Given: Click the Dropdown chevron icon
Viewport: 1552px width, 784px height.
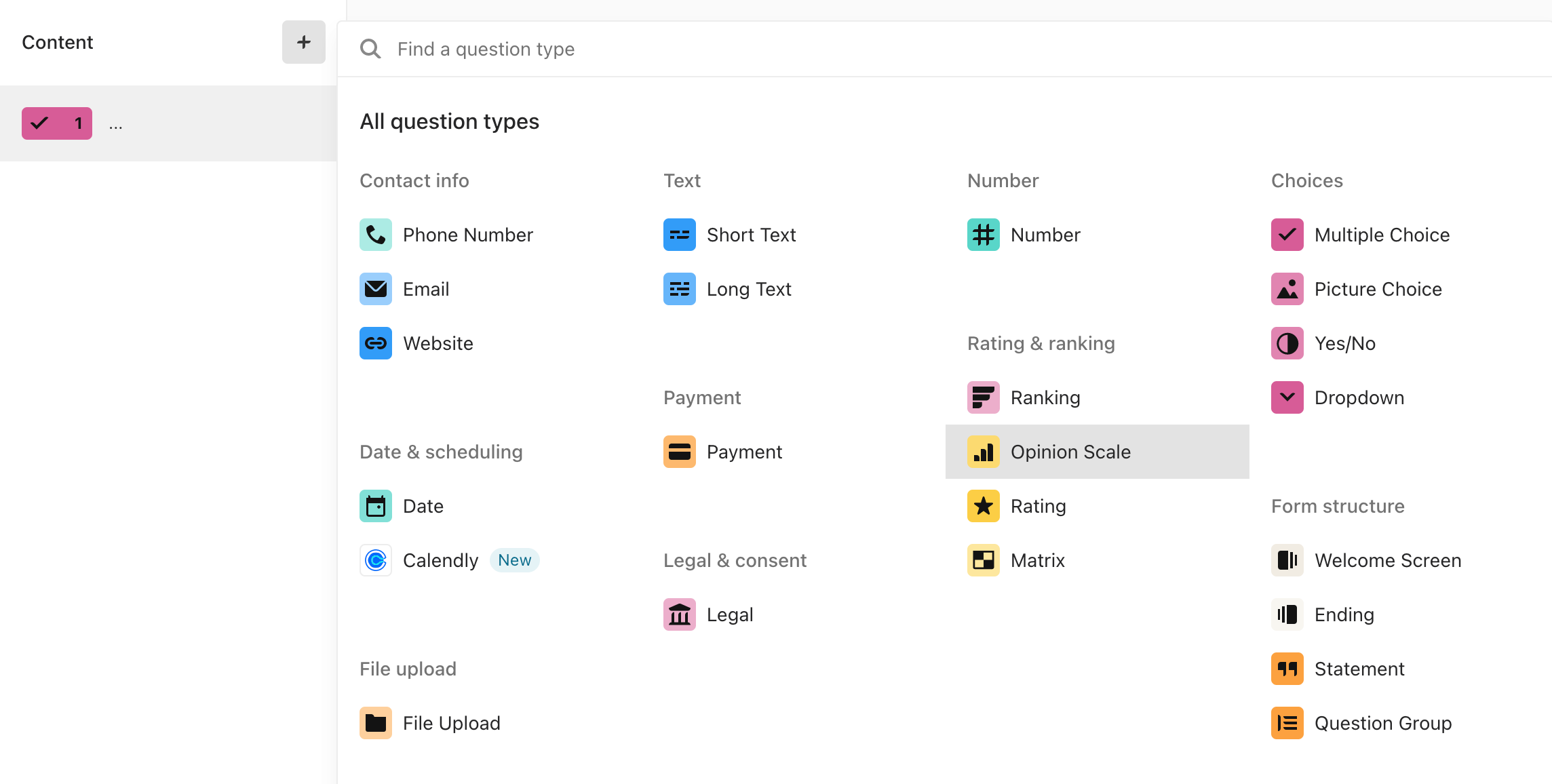Looking at the screenshot, I should tap(1287, 397).
